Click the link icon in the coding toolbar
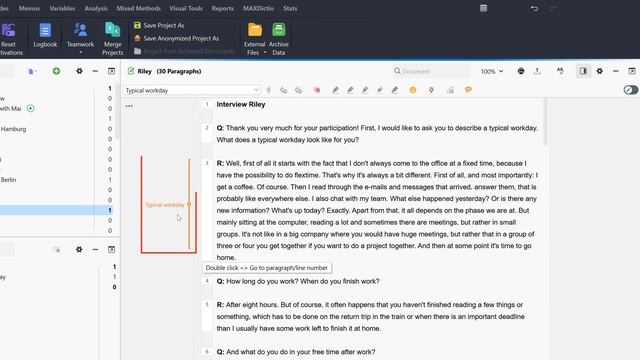The height and width of the screenshot is (360, 640). [450, 90]
